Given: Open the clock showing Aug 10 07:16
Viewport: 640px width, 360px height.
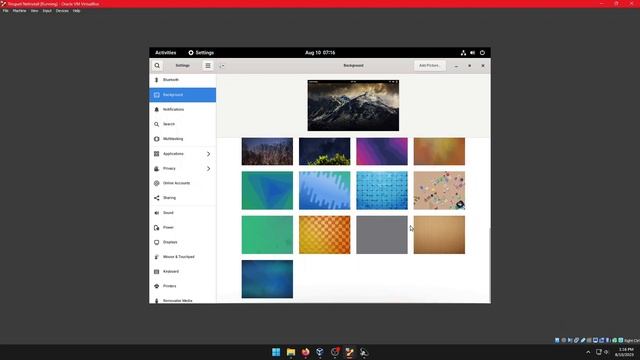Looking at the screenshot, I should click(x=320, y=53).
